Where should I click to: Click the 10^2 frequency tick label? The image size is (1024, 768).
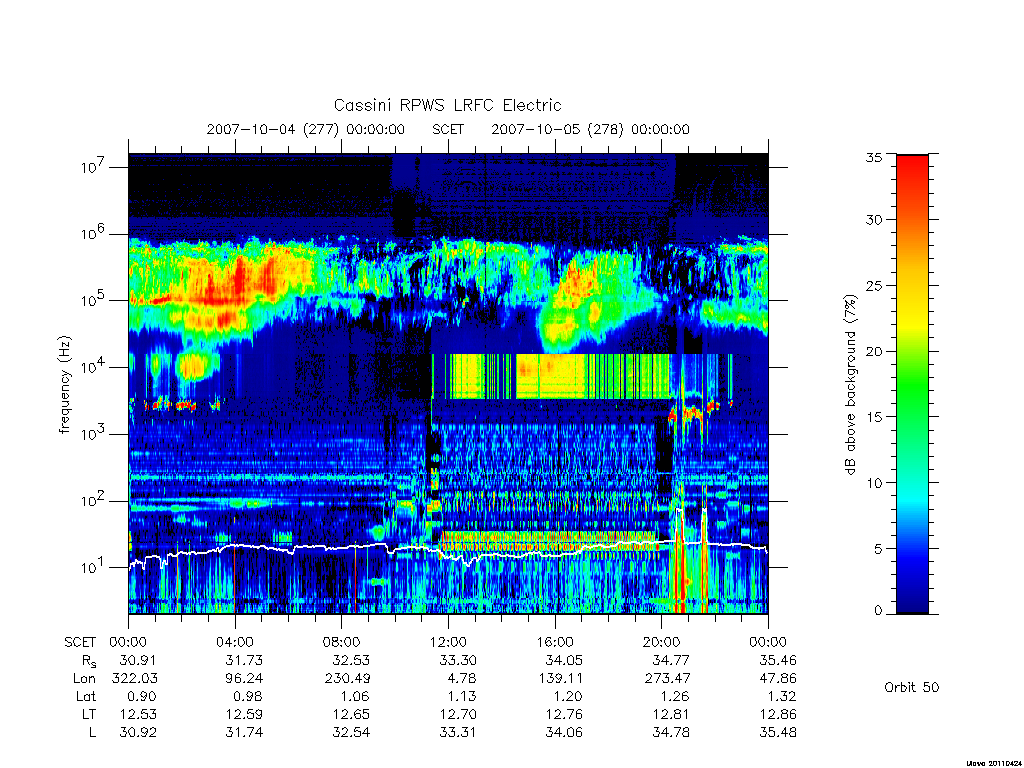coord(94,500)
